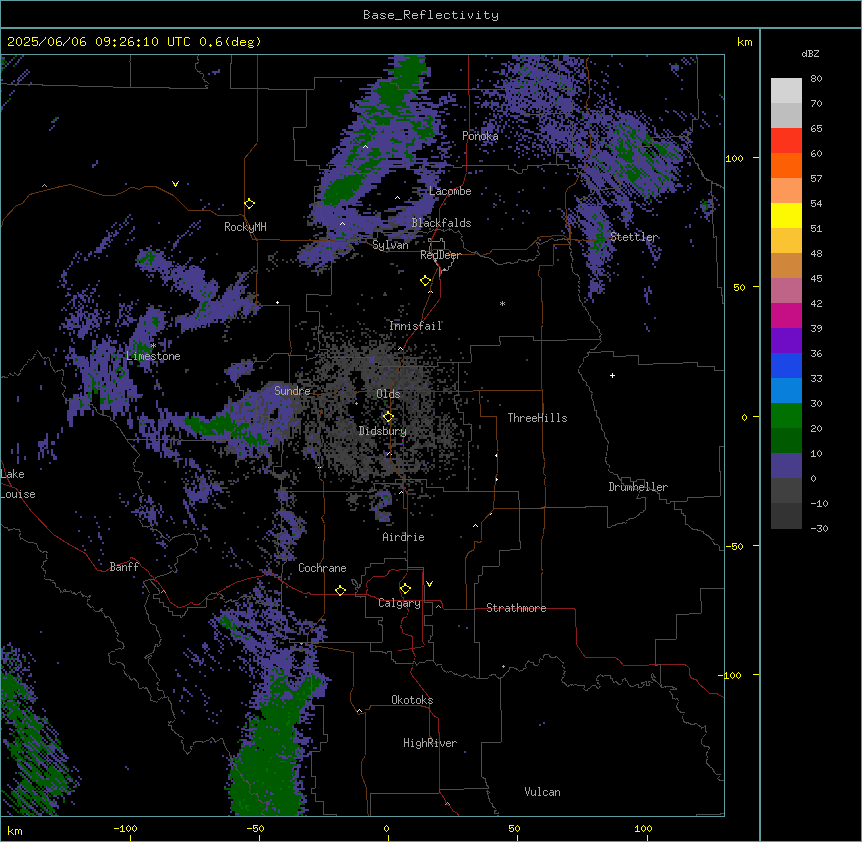The image size is (862, 842).
Task: Click the Airdrie label
Action: point(403,537)
